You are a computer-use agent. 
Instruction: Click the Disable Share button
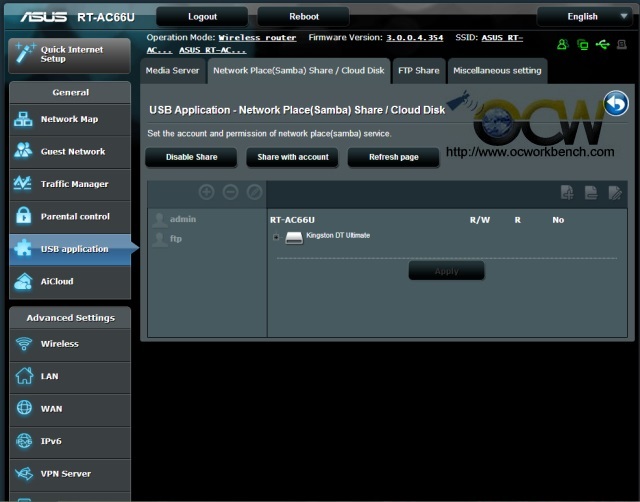point(191,157)
